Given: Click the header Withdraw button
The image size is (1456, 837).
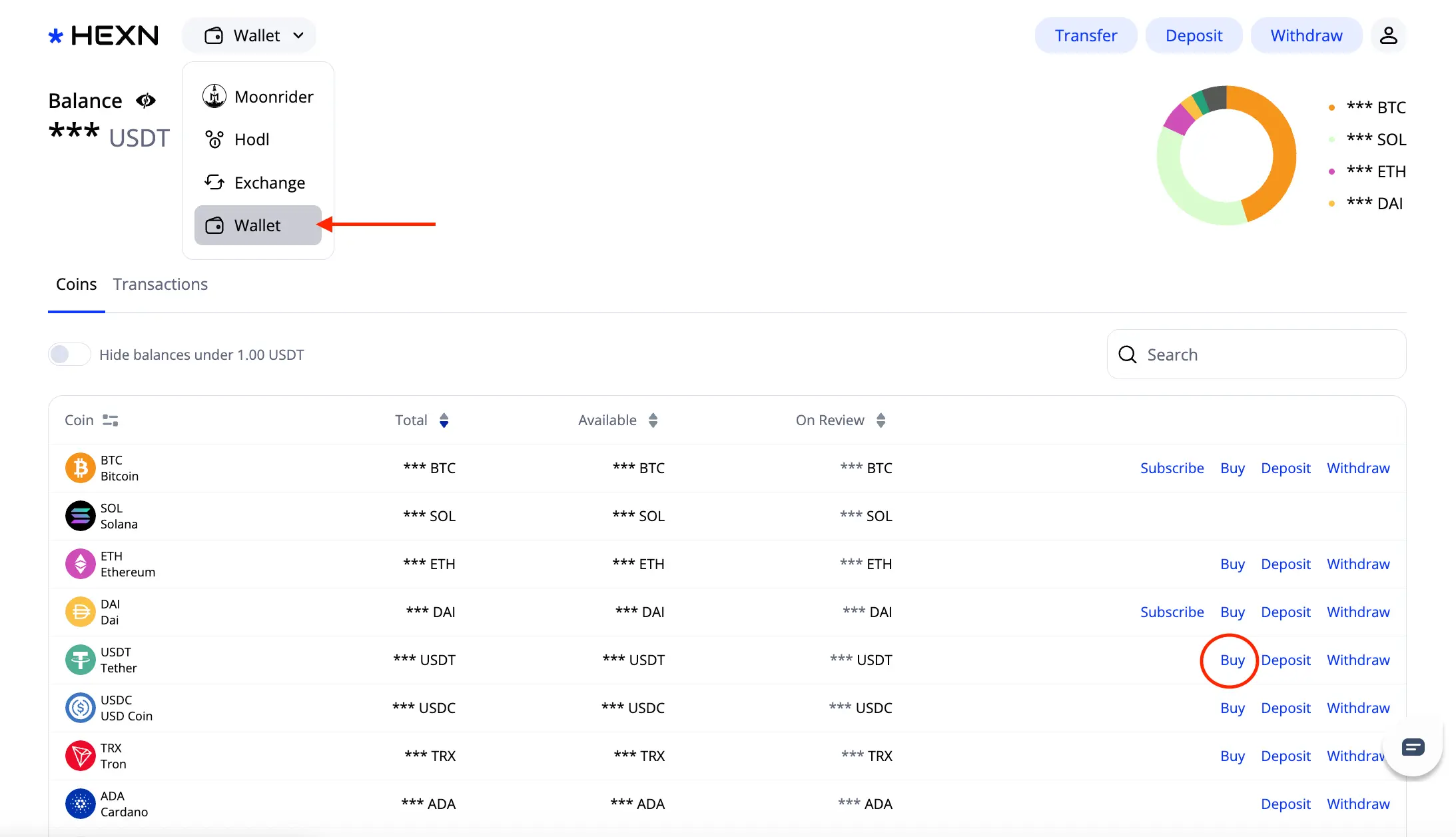Looking at the screenshot, I should coord(1306,35).
